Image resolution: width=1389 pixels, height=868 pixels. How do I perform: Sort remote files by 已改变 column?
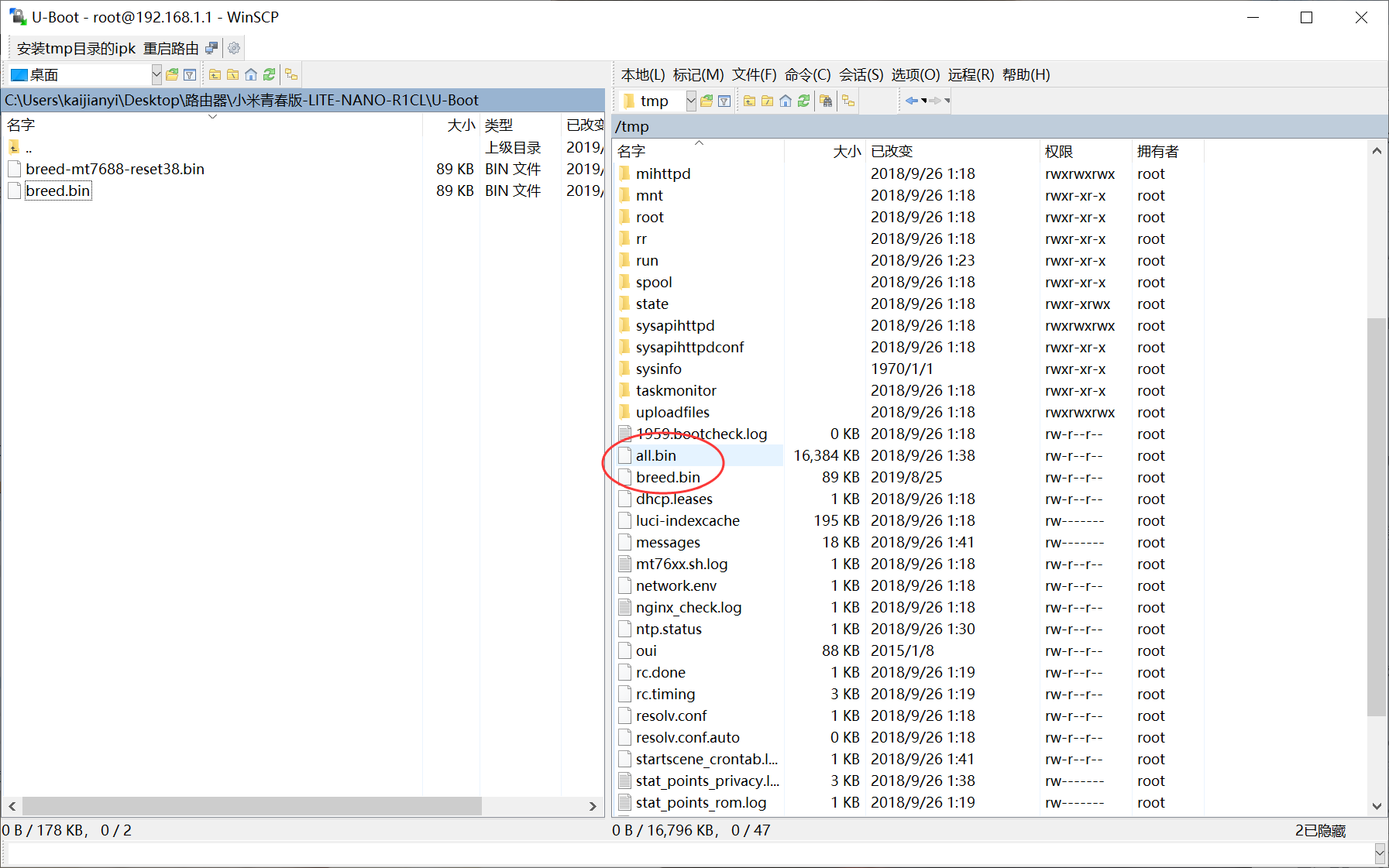952,151
